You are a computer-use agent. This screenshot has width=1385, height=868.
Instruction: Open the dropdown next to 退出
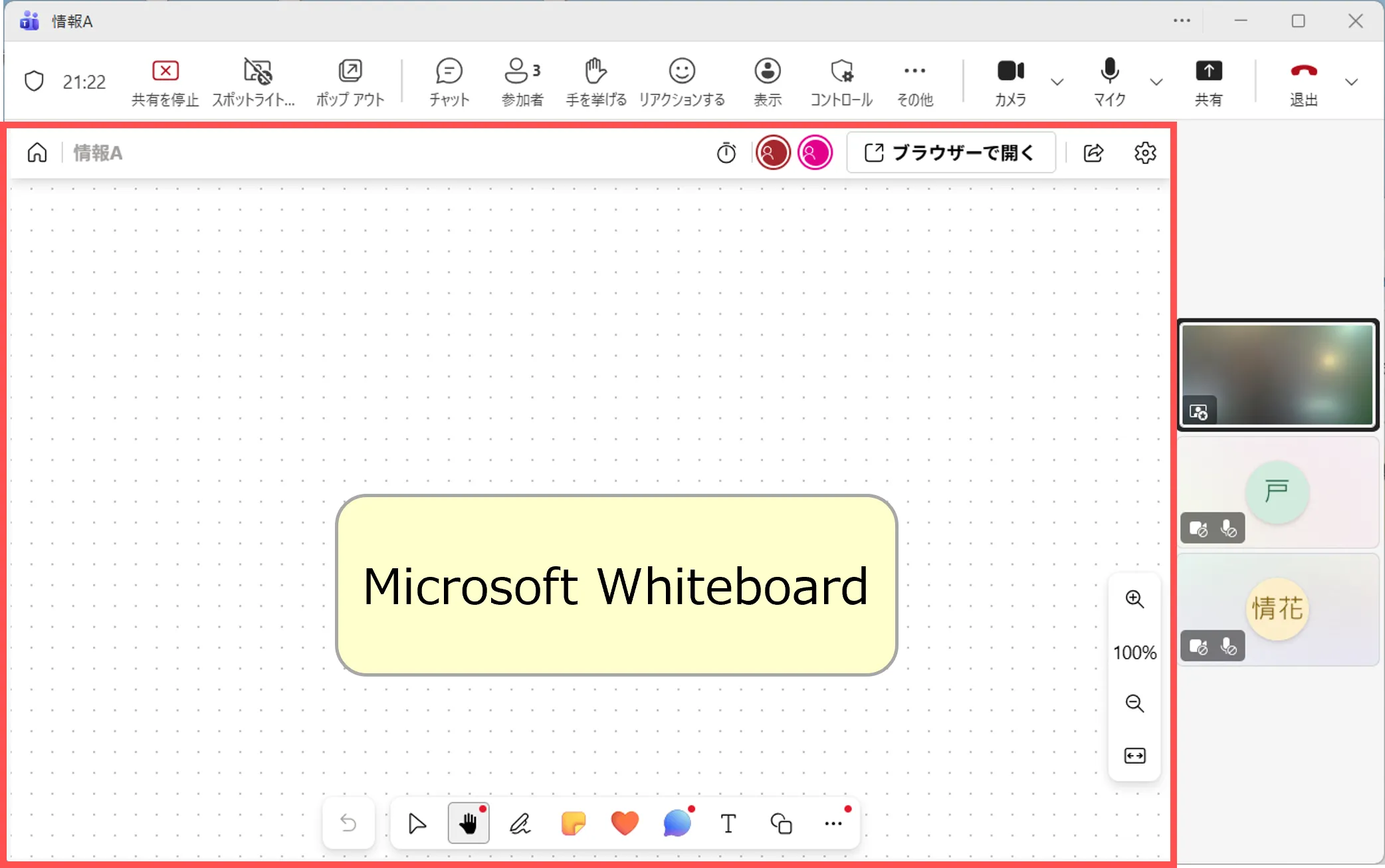coord(1351,82)
